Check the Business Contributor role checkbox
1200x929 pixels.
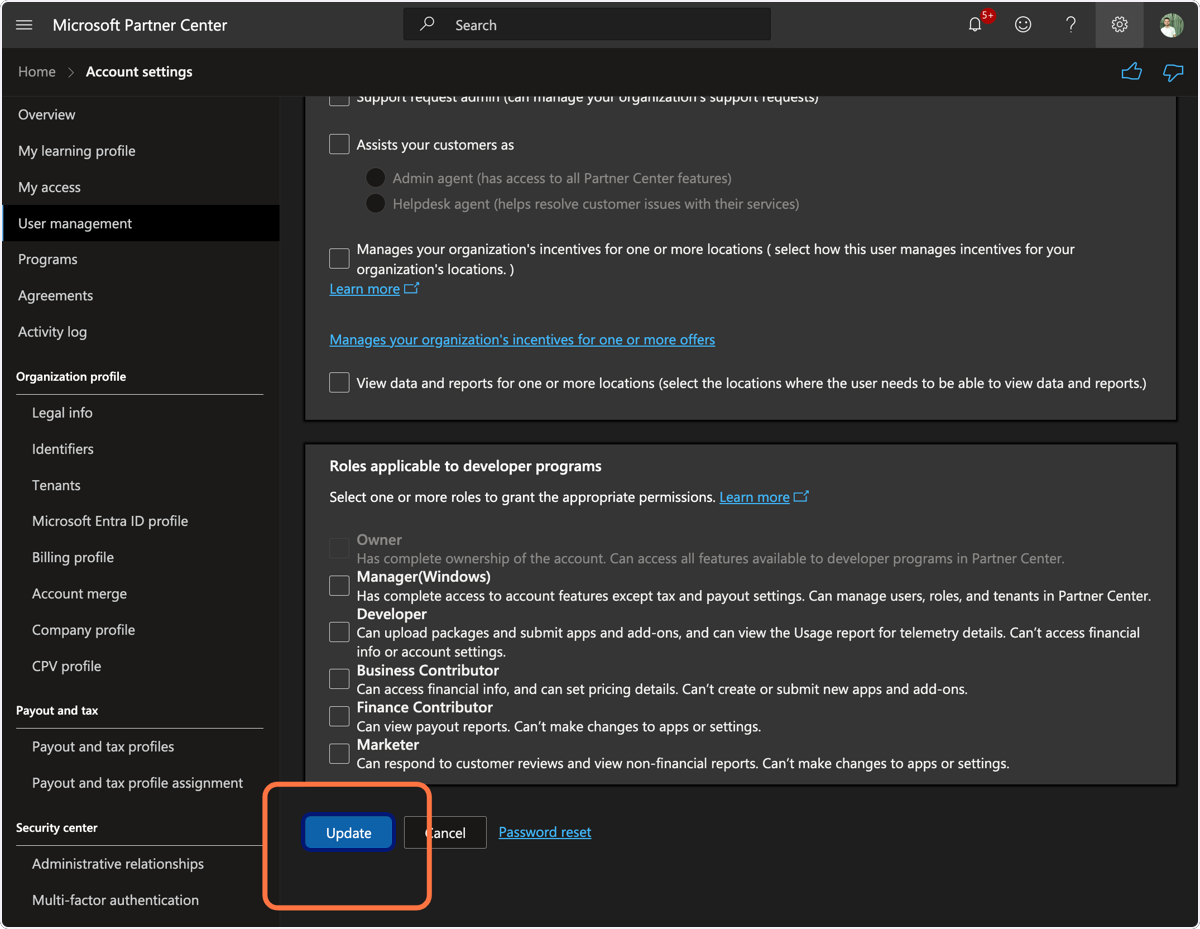[x=339, y=679]
